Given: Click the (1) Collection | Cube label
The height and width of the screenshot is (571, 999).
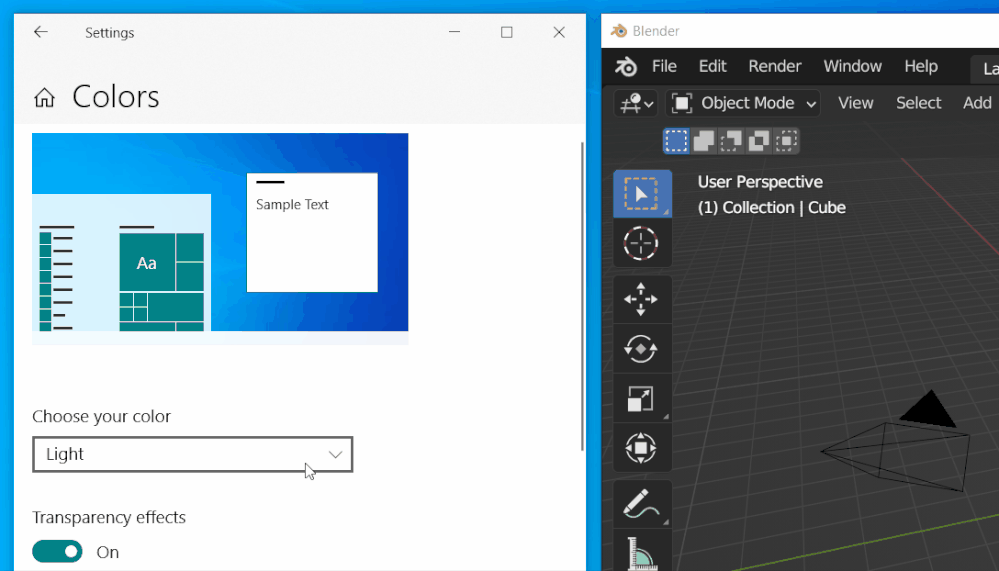Looking at the screenshot, I should point(772,208).
